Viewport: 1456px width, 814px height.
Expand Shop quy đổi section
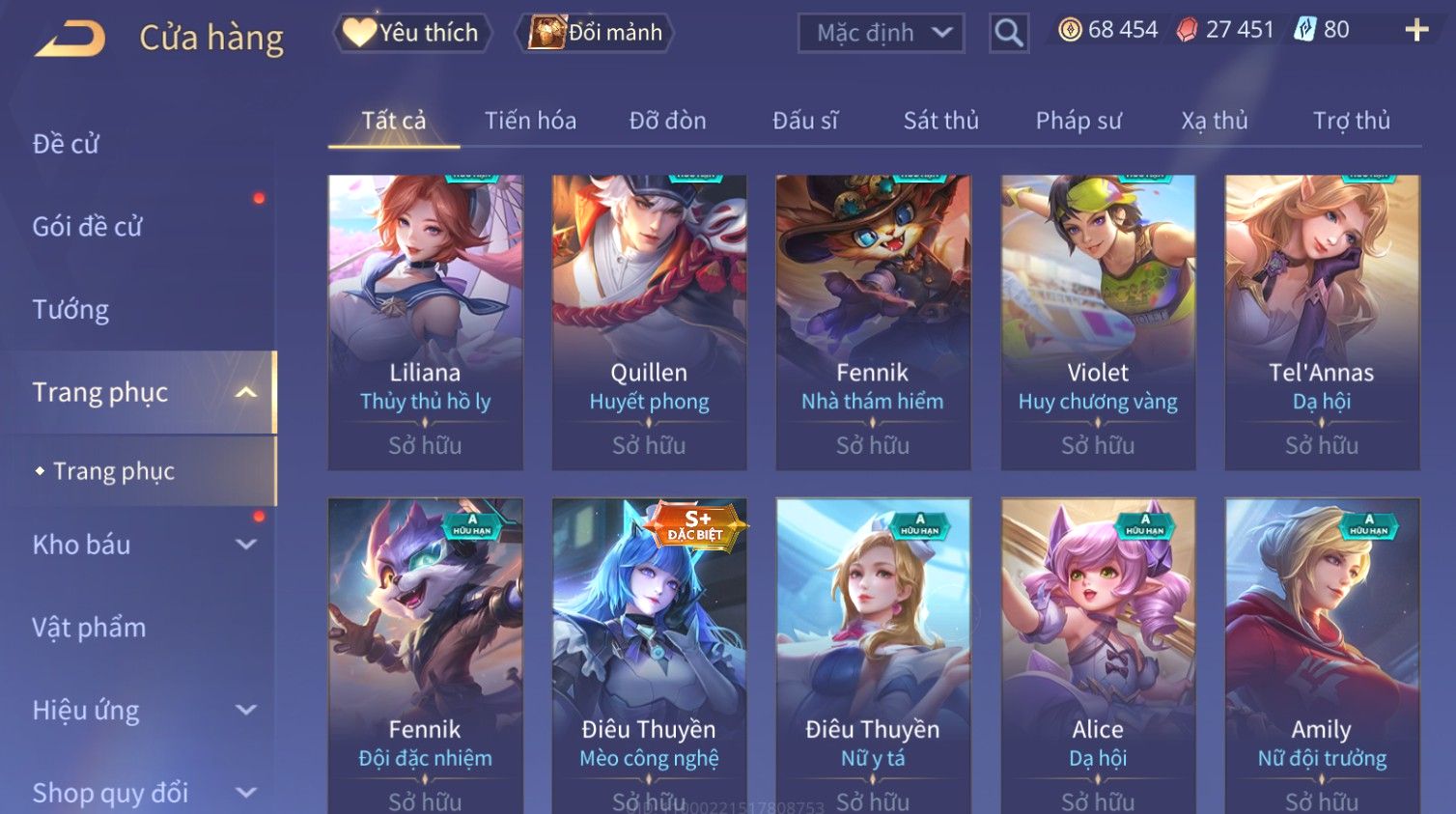(246, 793)
